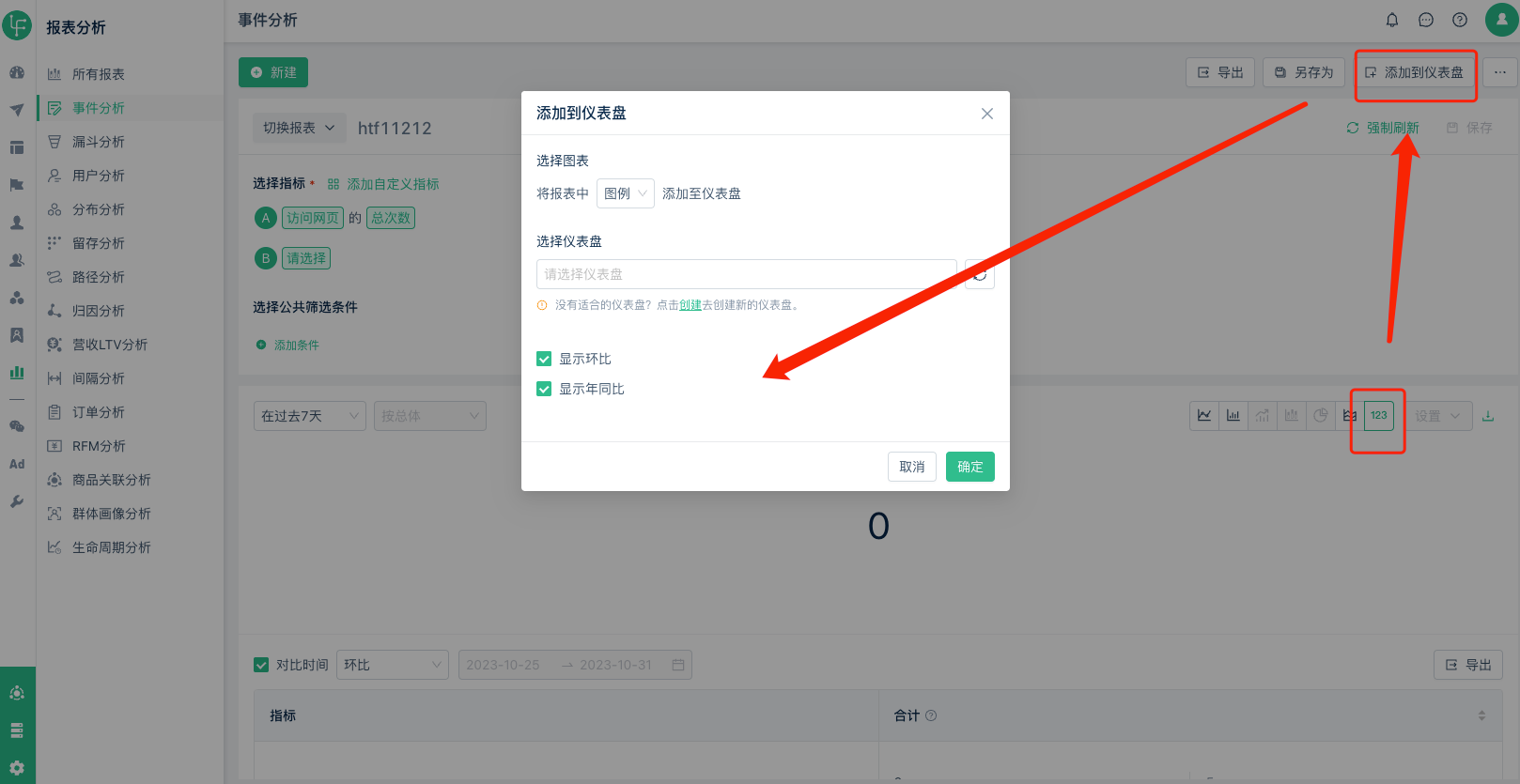Click the 创建 link to create dashboard
The height and width of the screenshot is (784, 1520).
coord(690,305)
